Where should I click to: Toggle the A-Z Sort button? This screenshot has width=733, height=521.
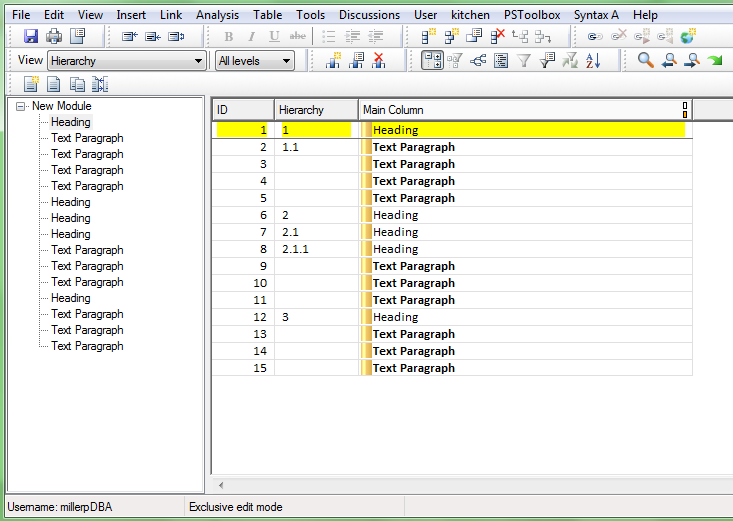[x=593, y=60]
